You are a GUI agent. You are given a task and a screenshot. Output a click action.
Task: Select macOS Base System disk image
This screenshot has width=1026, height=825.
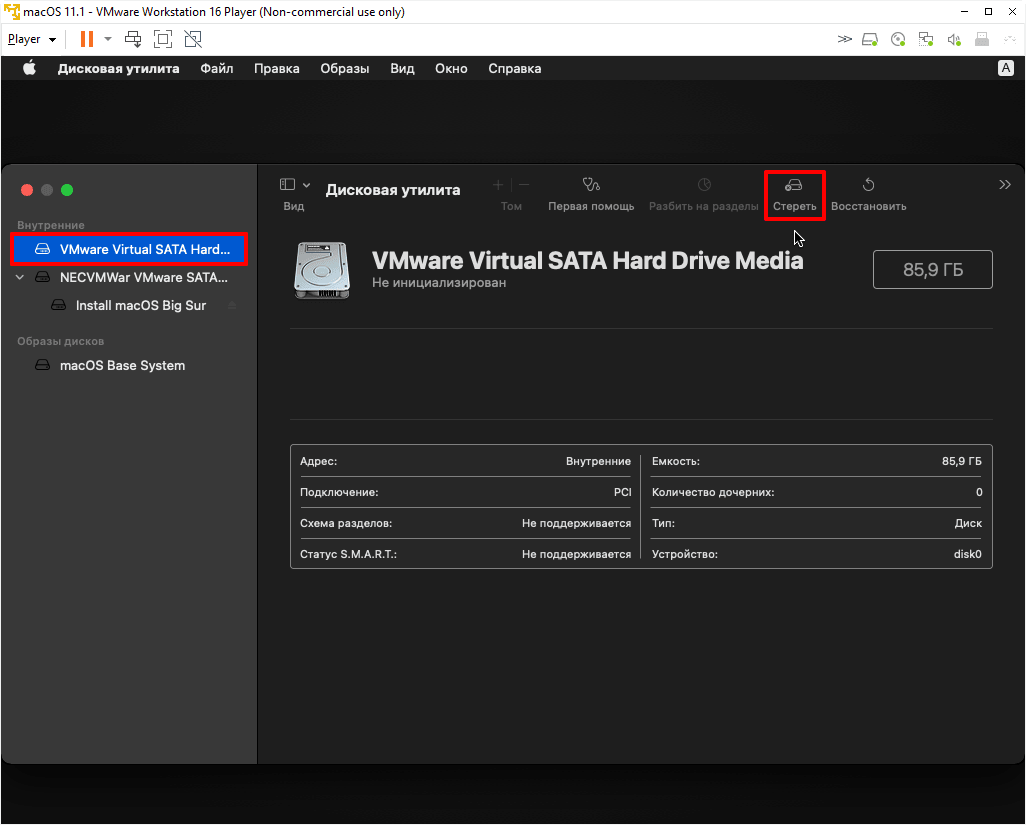pos(122,365)
